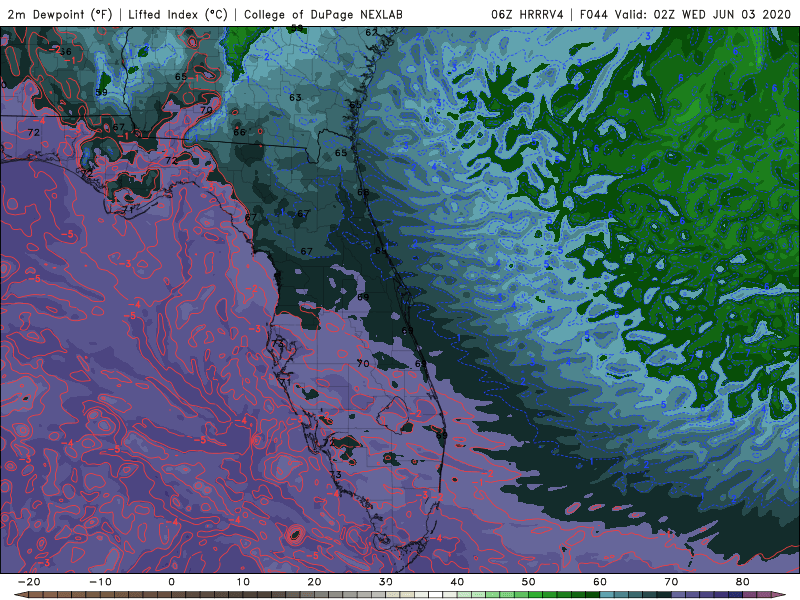Select the '63' dewpoint value in central Georgia
The image size is (800, 600).
295,97
